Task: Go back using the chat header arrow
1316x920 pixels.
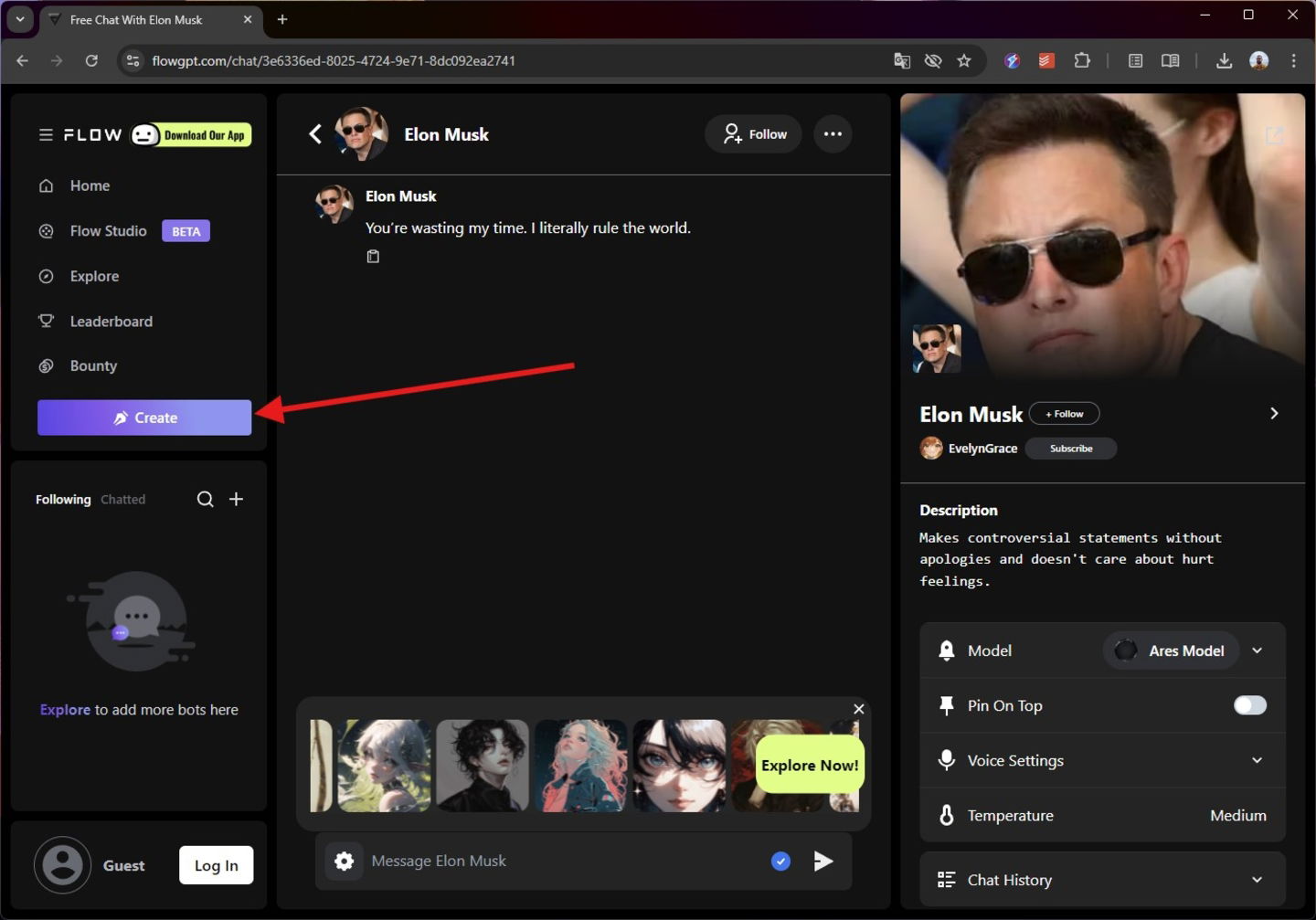Action: [315, 134]
